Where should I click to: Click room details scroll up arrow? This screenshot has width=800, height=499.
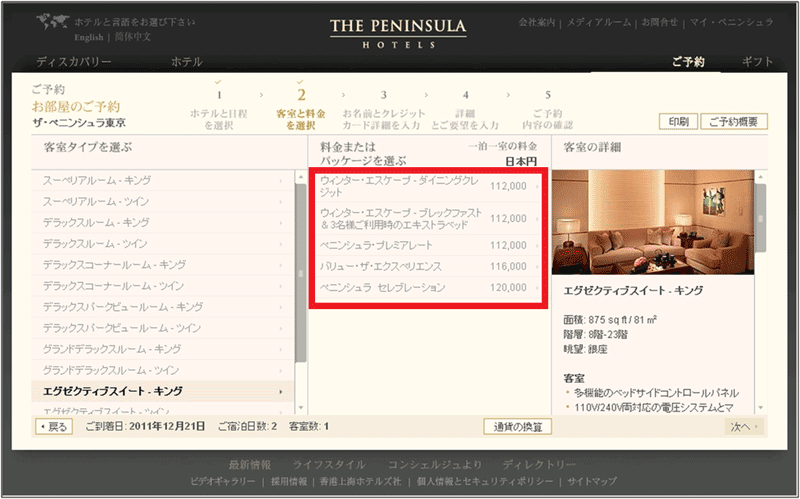pyautogui.click(x=761, y=177)
